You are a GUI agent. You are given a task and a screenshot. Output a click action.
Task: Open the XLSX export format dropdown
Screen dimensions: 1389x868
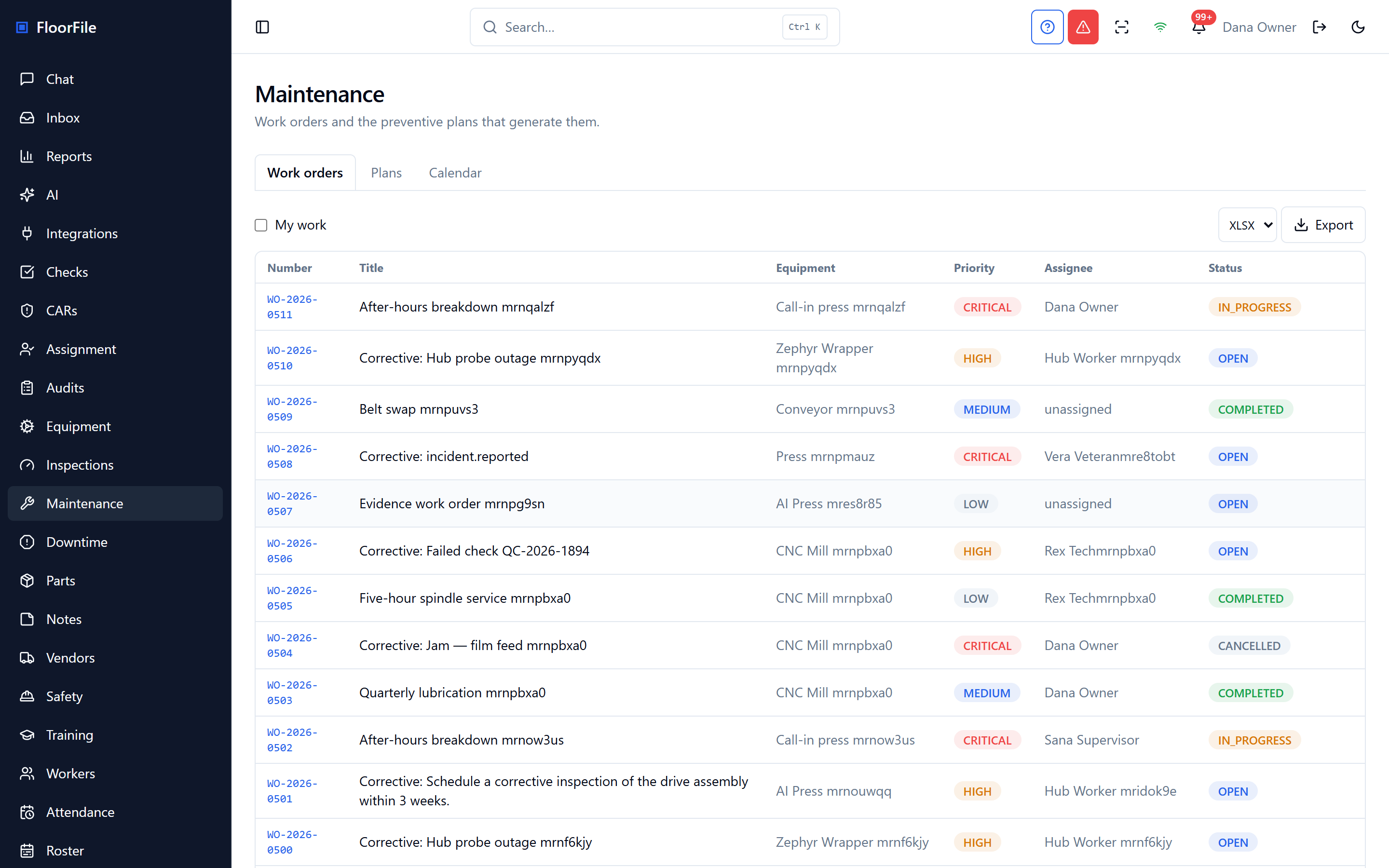point(1247,225)
